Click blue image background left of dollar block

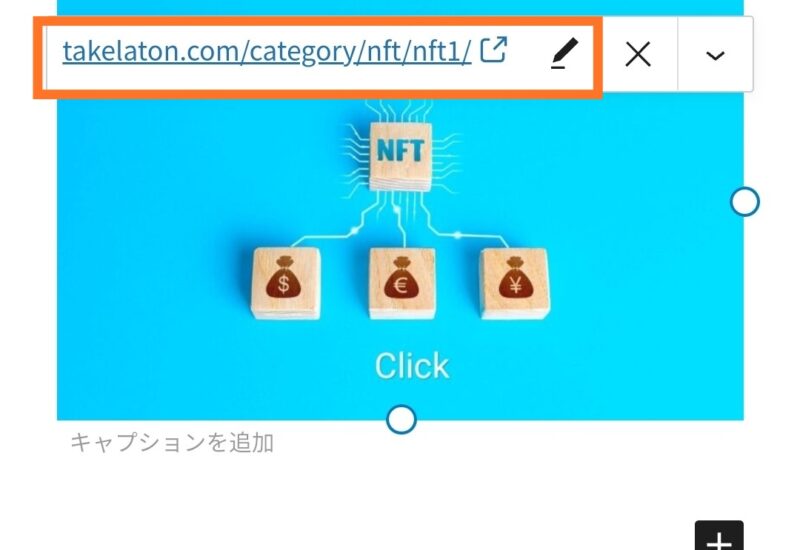click(x=153, y=283)
